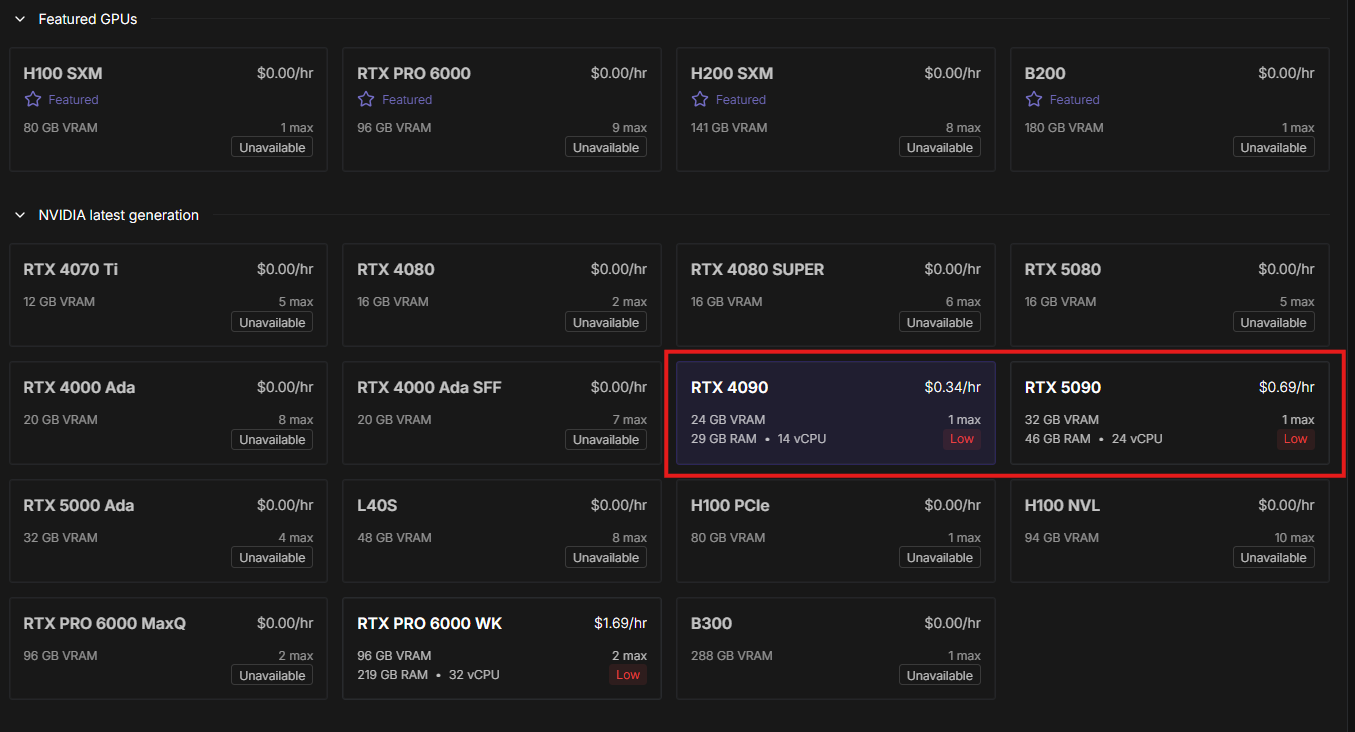The height and width of the screenshot is (732, 1355).
Task: Choose the RTX 5090 GPU card
Action: coord(1170,413)
